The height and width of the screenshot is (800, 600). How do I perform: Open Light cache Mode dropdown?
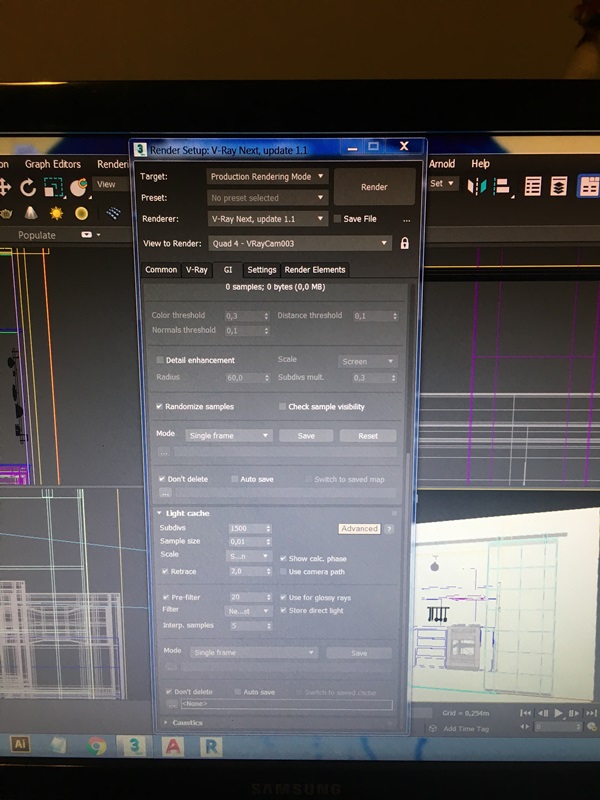[254, 652]
